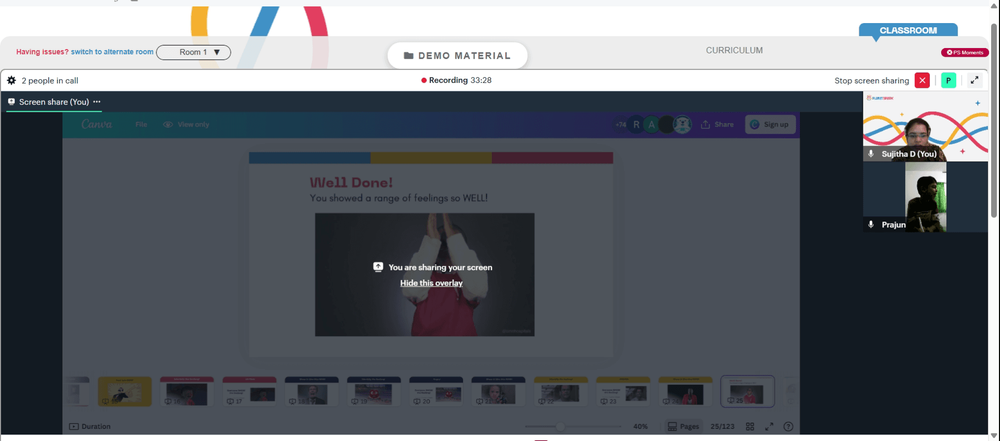
Task: Open the CURRICULUM tab
Action: click(x=734, y=50)
